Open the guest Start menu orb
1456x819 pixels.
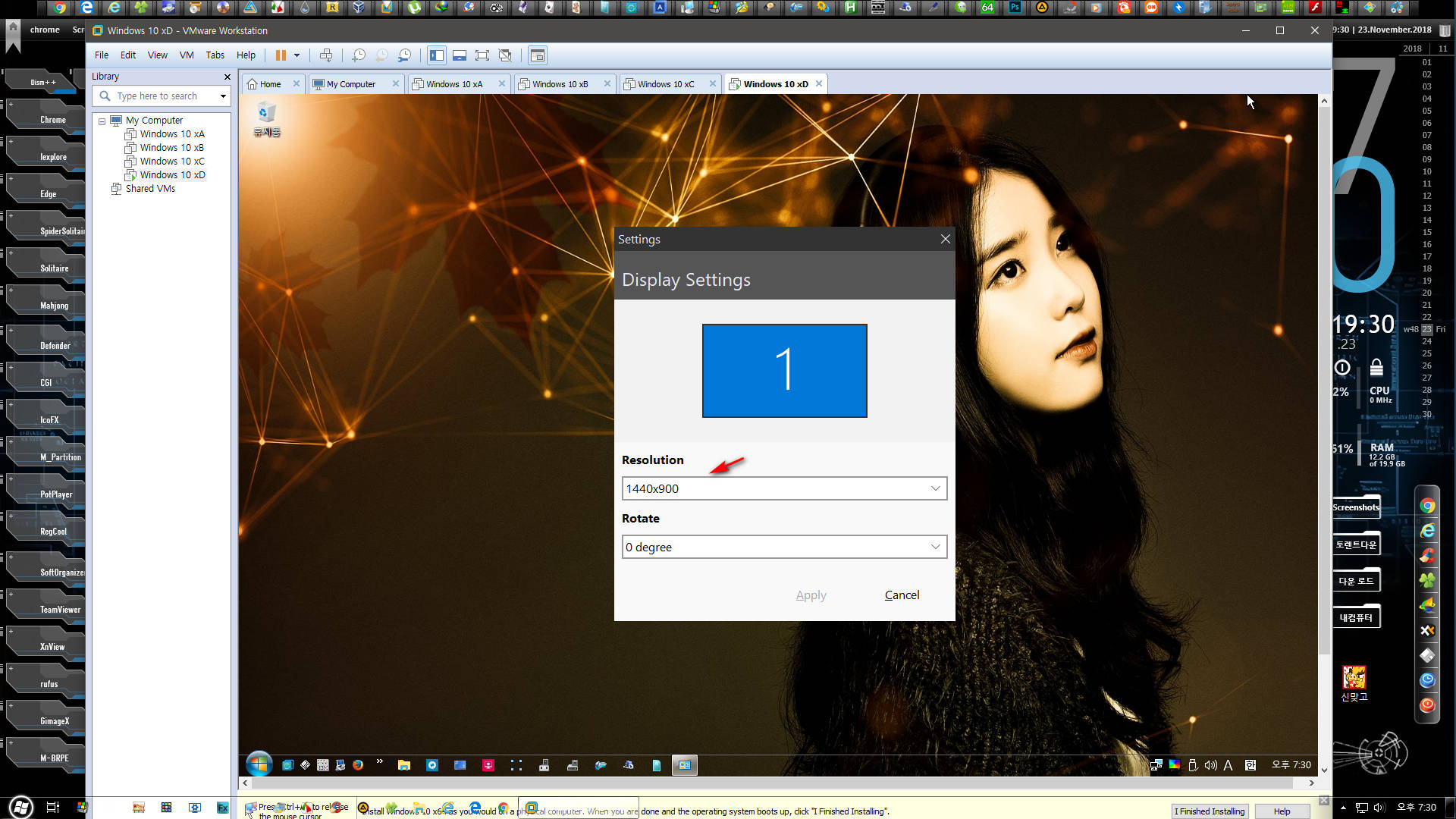point(259,764)
